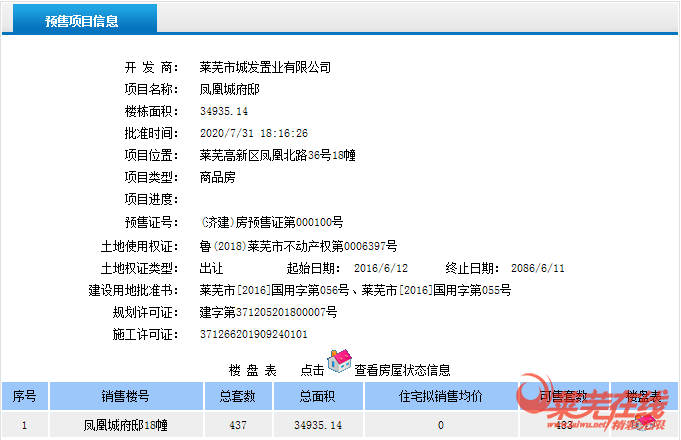Click project name 凤凰城府邸
The height and width of the screenshot is (440, 681).
[x=229, y=89]
